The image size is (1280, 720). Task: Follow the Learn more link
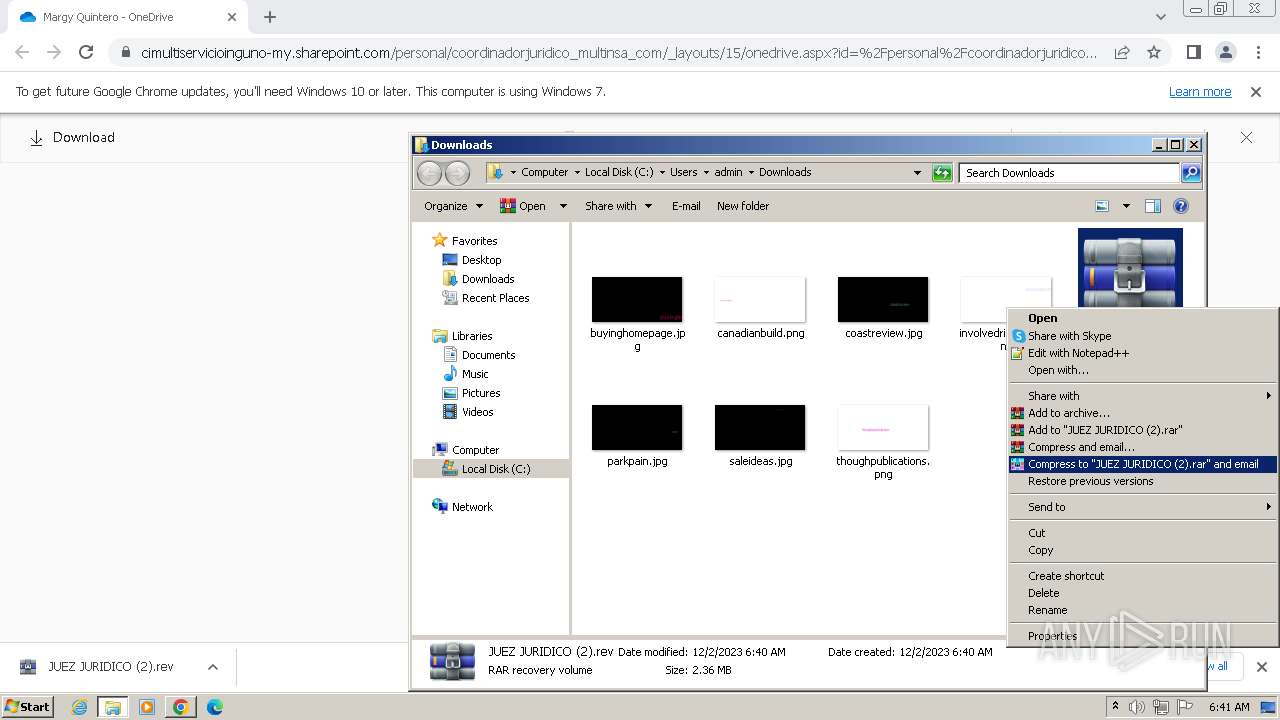(x=1200, y=91)
